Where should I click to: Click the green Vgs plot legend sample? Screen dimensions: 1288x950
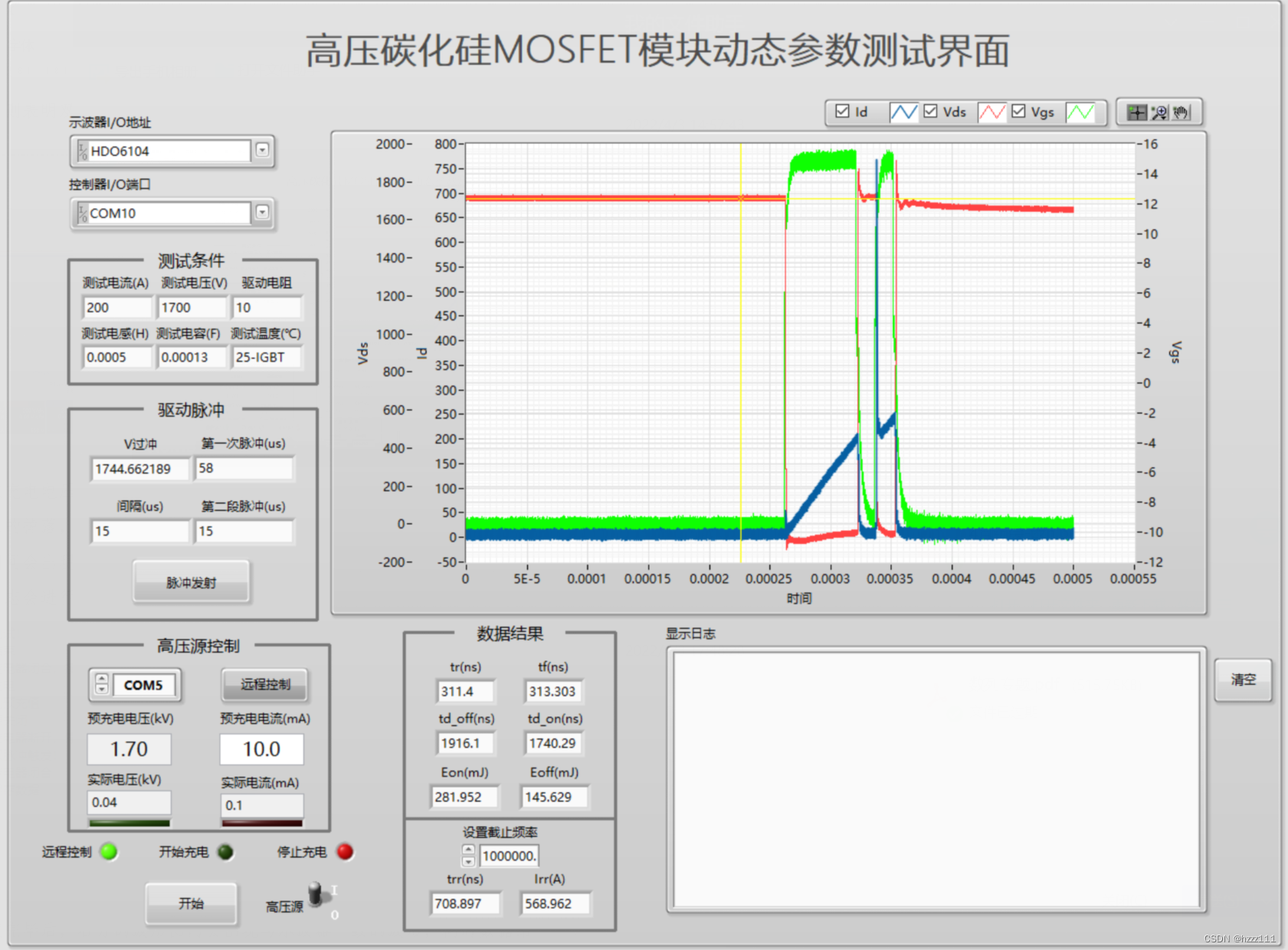coord(1080,113)
